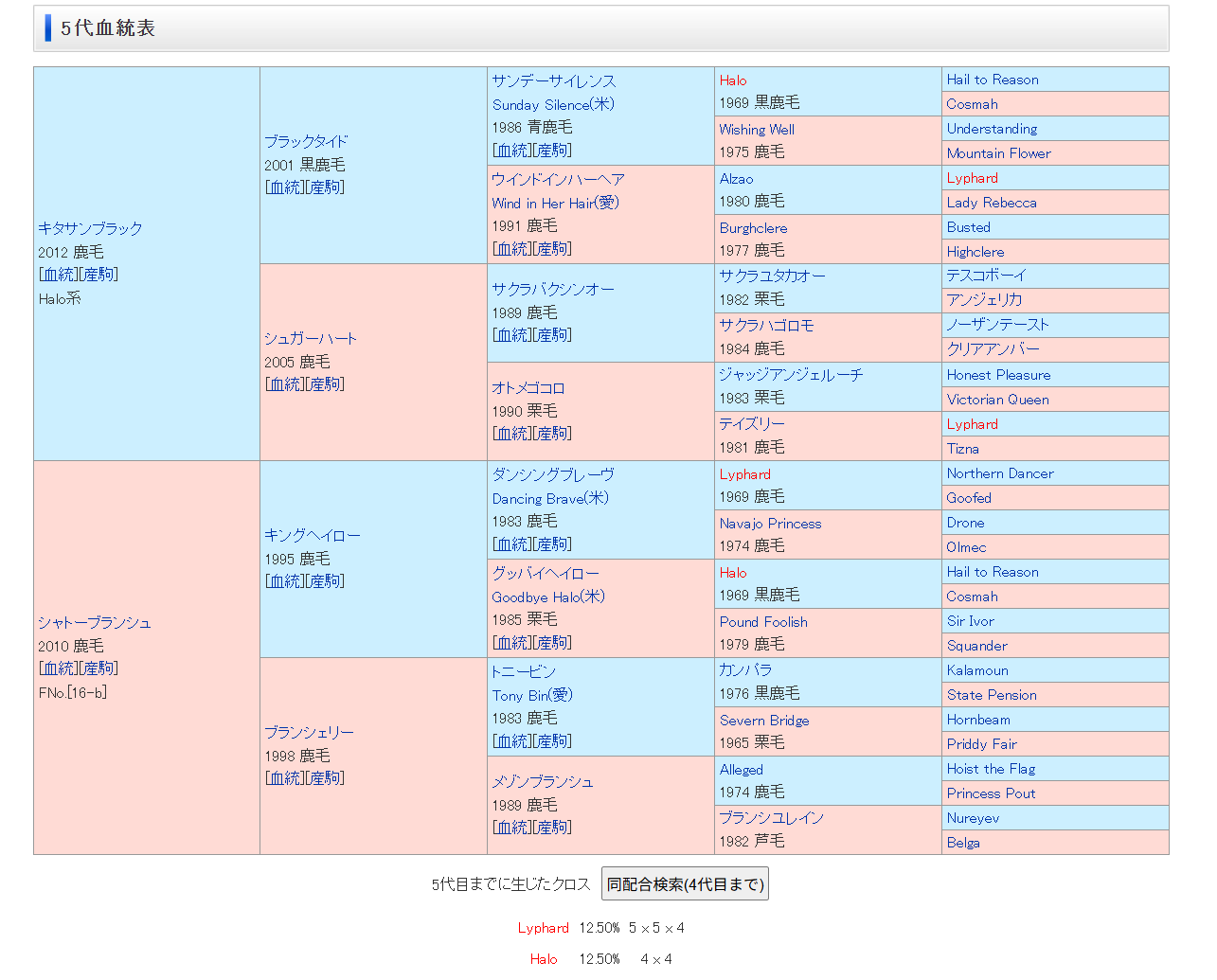
Task: Open the Nureyev ancestor link
Action: click(x=973, y=818)
